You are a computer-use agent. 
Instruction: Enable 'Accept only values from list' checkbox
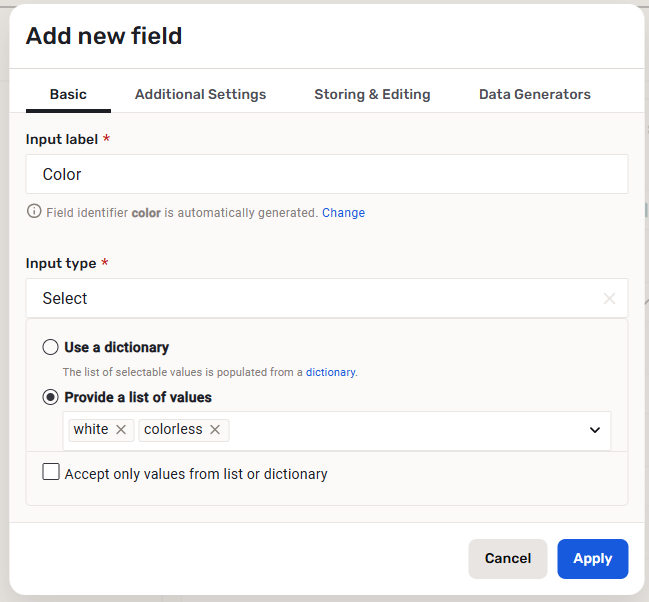click(x=51, y=473)
